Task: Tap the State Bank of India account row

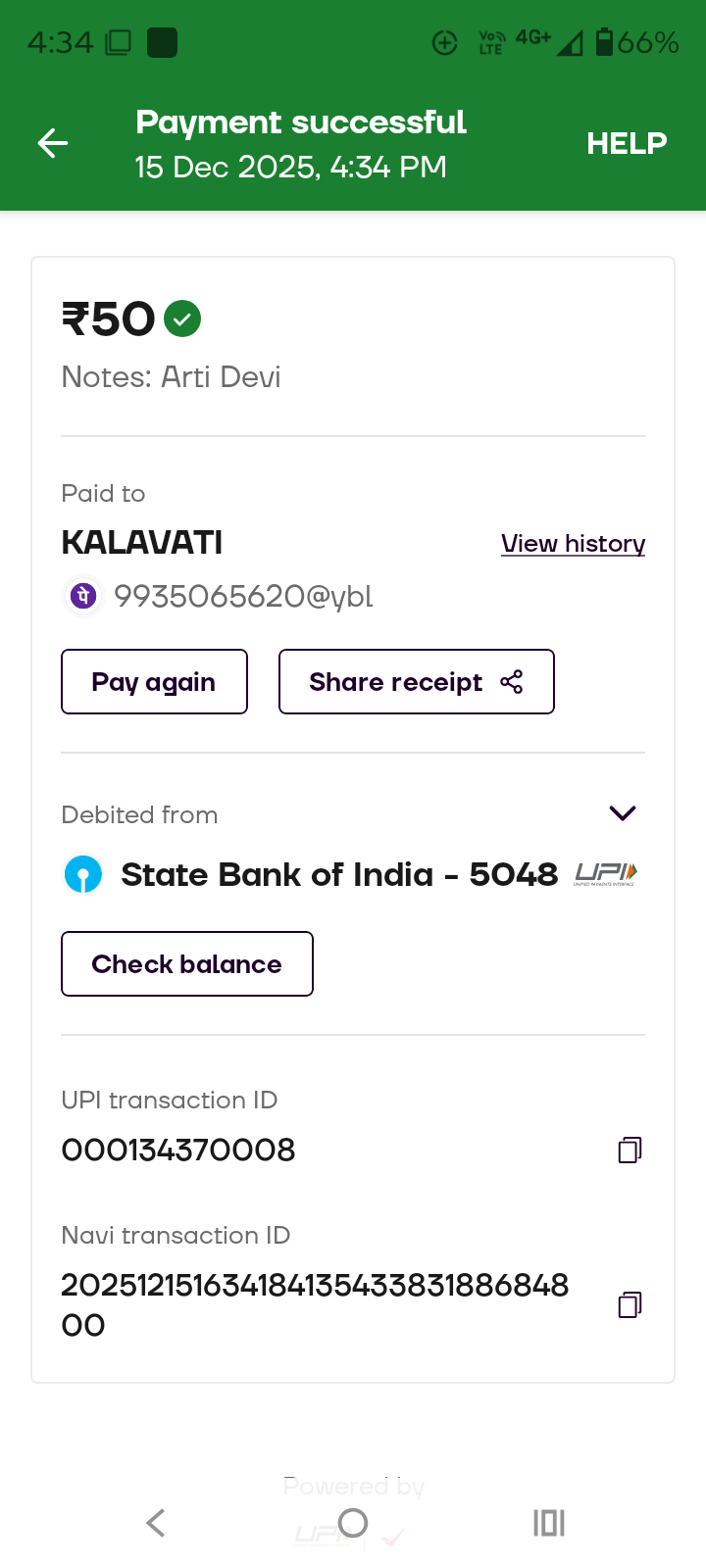Action: pos(338,874)
